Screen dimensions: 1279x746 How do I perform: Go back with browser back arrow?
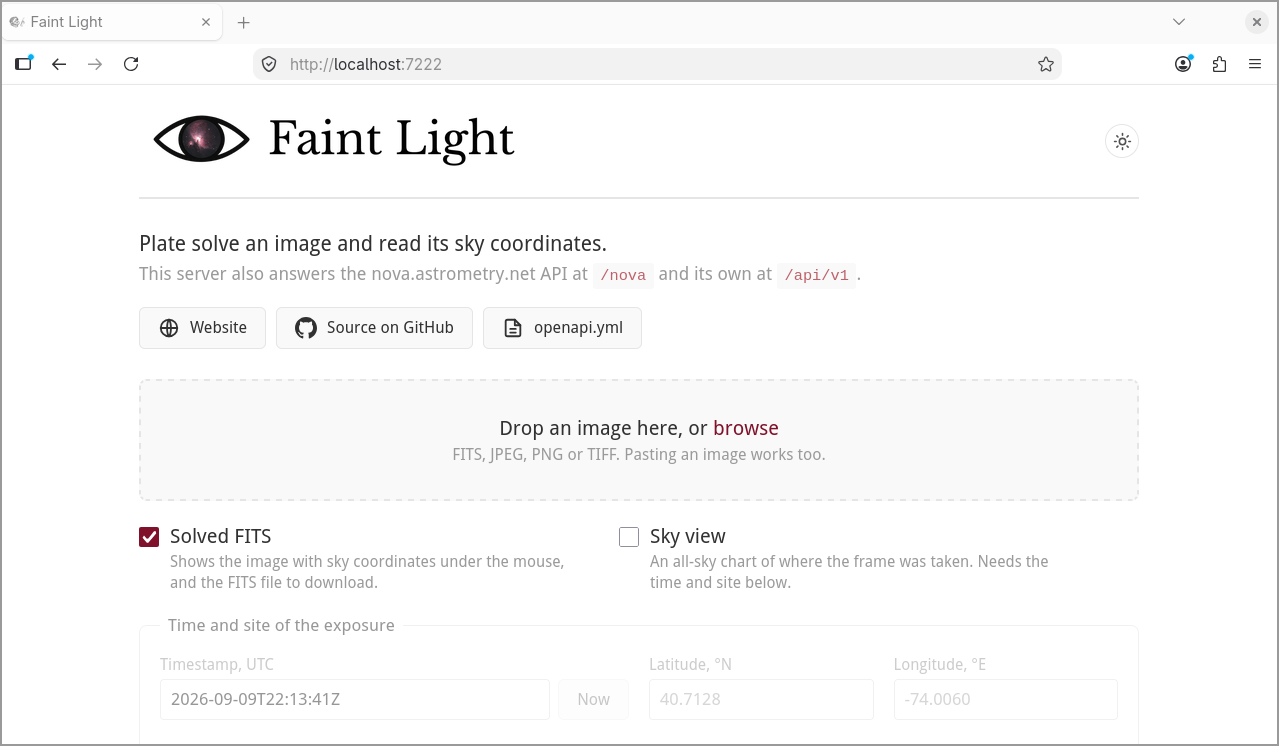point(59,64)
